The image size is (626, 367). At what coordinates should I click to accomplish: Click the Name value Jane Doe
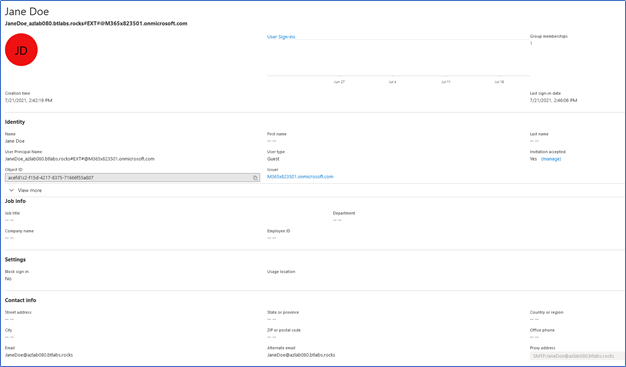click(x=14, y=141)
